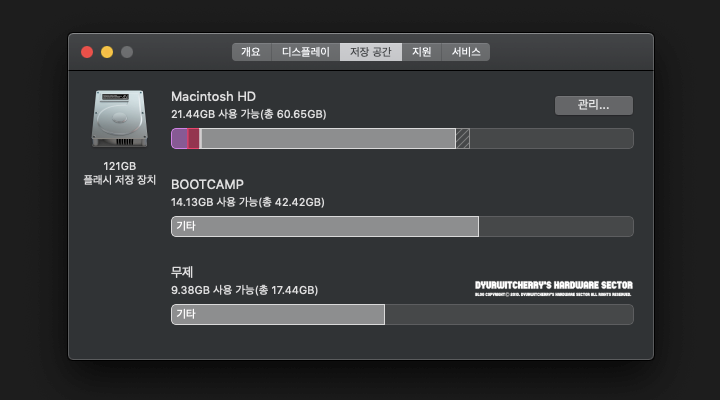The width and height of the screenshot is (720, 400).
Task: Click the Macintosh HD volume name
Action: click(x=214, y=96)
